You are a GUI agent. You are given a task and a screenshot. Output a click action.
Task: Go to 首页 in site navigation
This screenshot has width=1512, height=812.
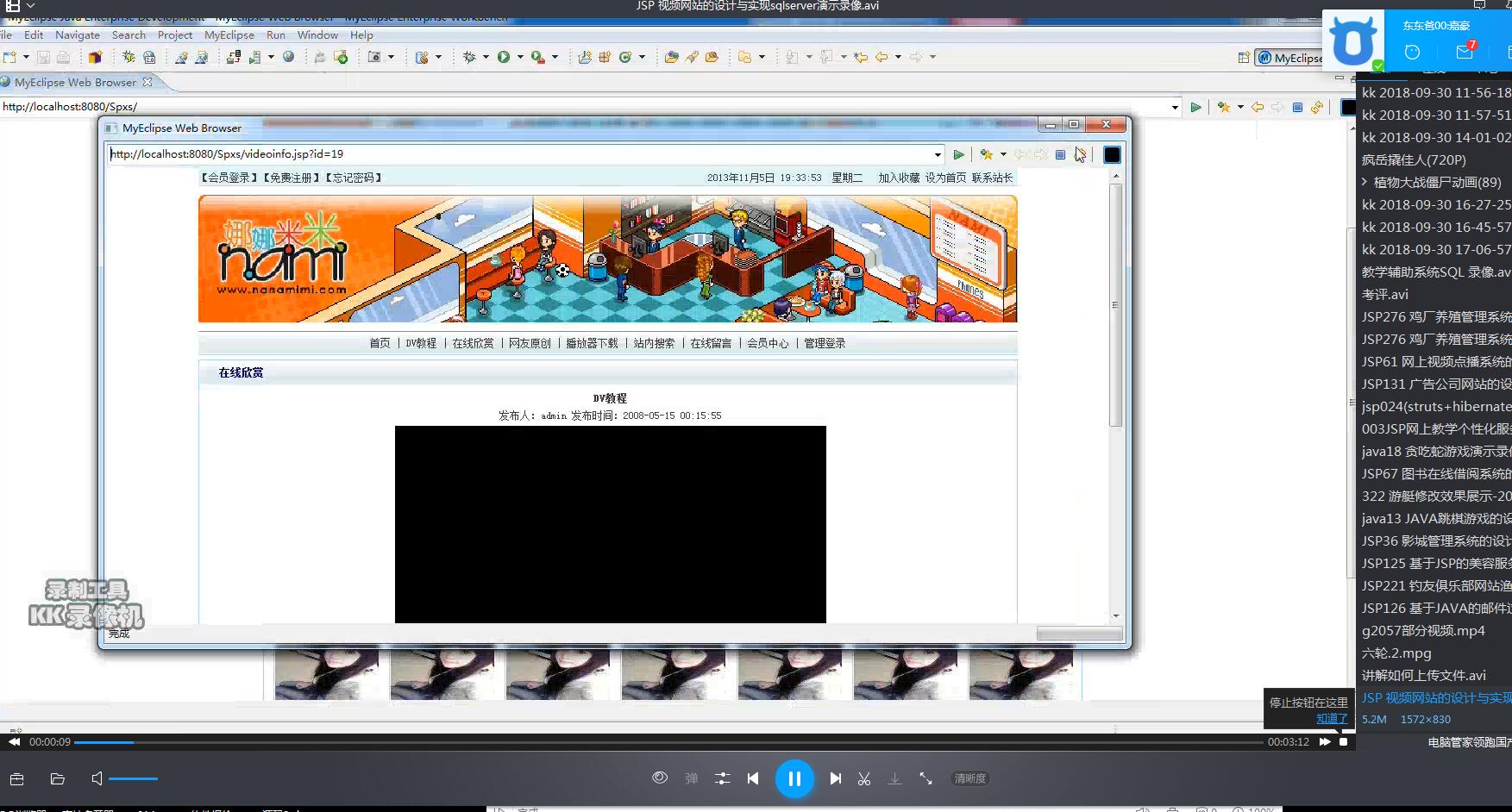tap(380, 343)
